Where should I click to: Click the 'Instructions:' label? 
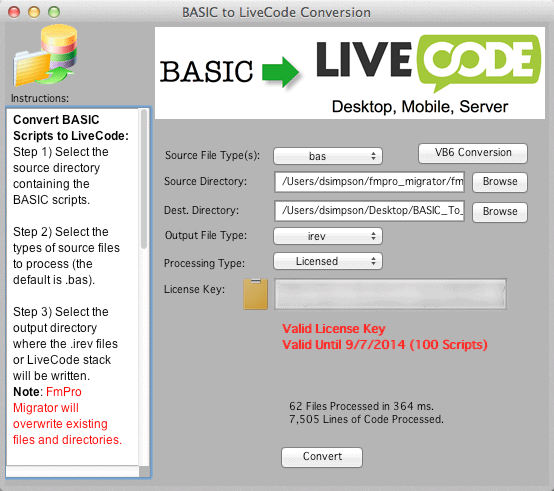tap(40, 98)
